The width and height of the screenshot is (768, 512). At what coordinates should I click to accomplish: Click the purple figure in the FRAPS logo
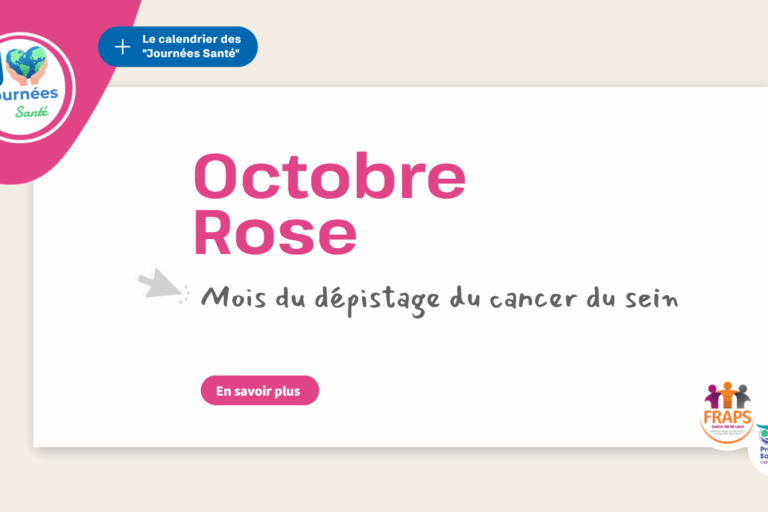point(713,395)
